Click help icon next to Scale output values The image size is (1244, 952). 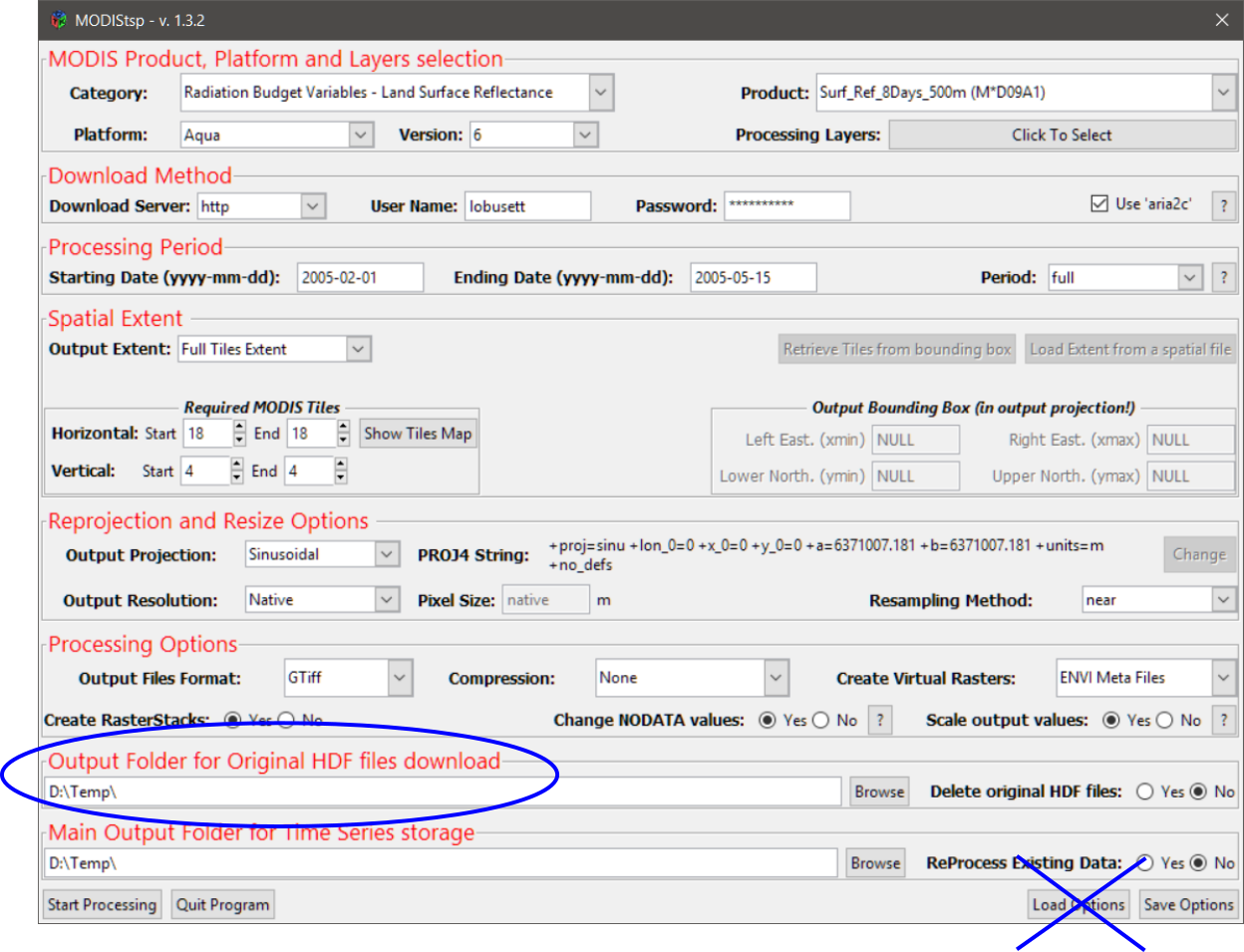1223,720
